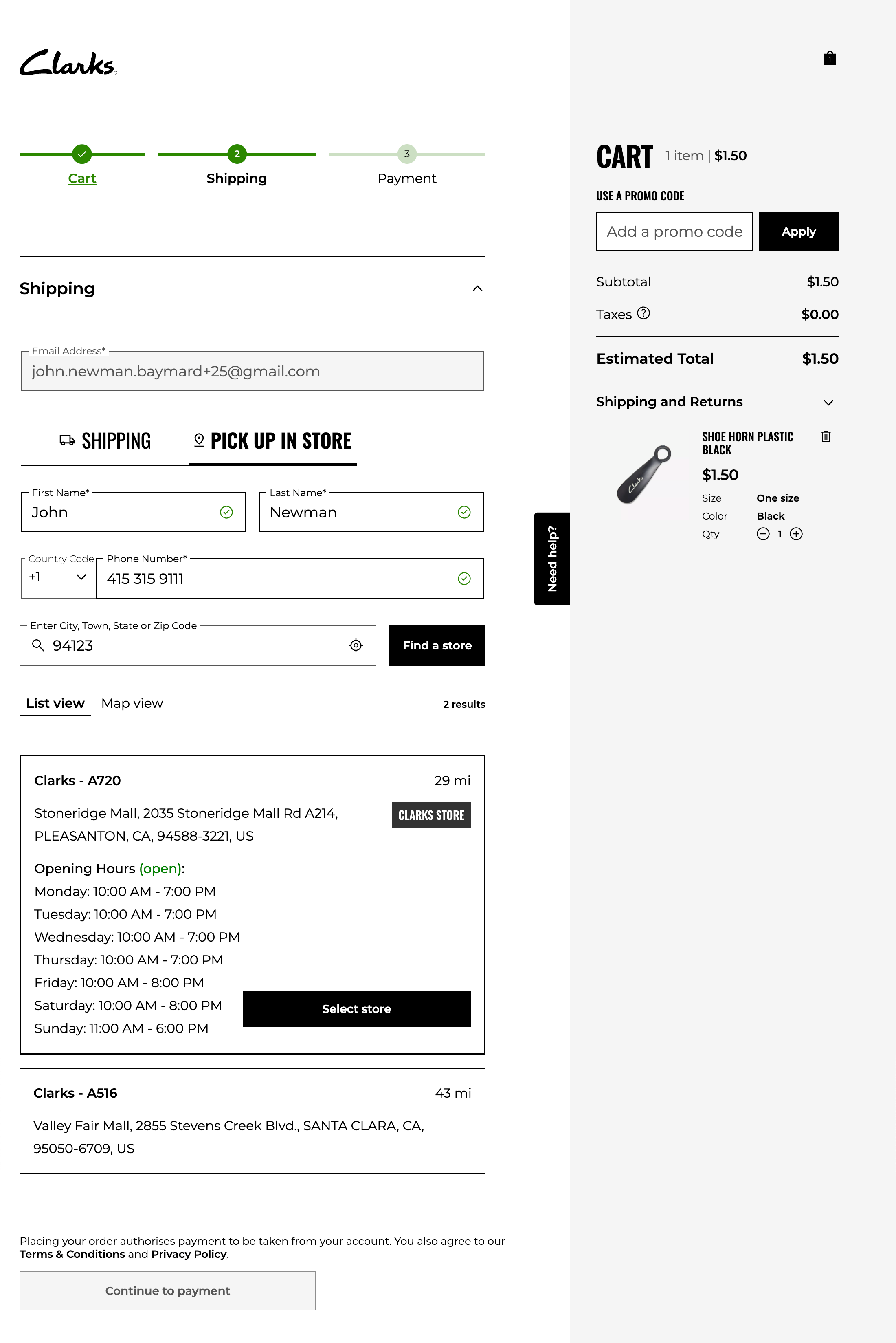Switch to Map view

[x=132, y=703]
